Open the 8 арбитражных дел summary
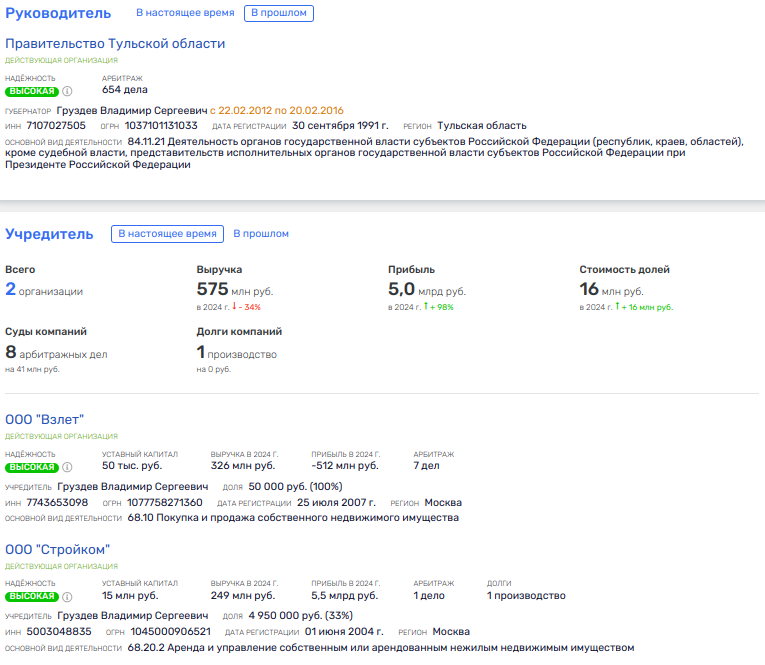The height and width of the screenshot is (665, 765). point(56,353)
